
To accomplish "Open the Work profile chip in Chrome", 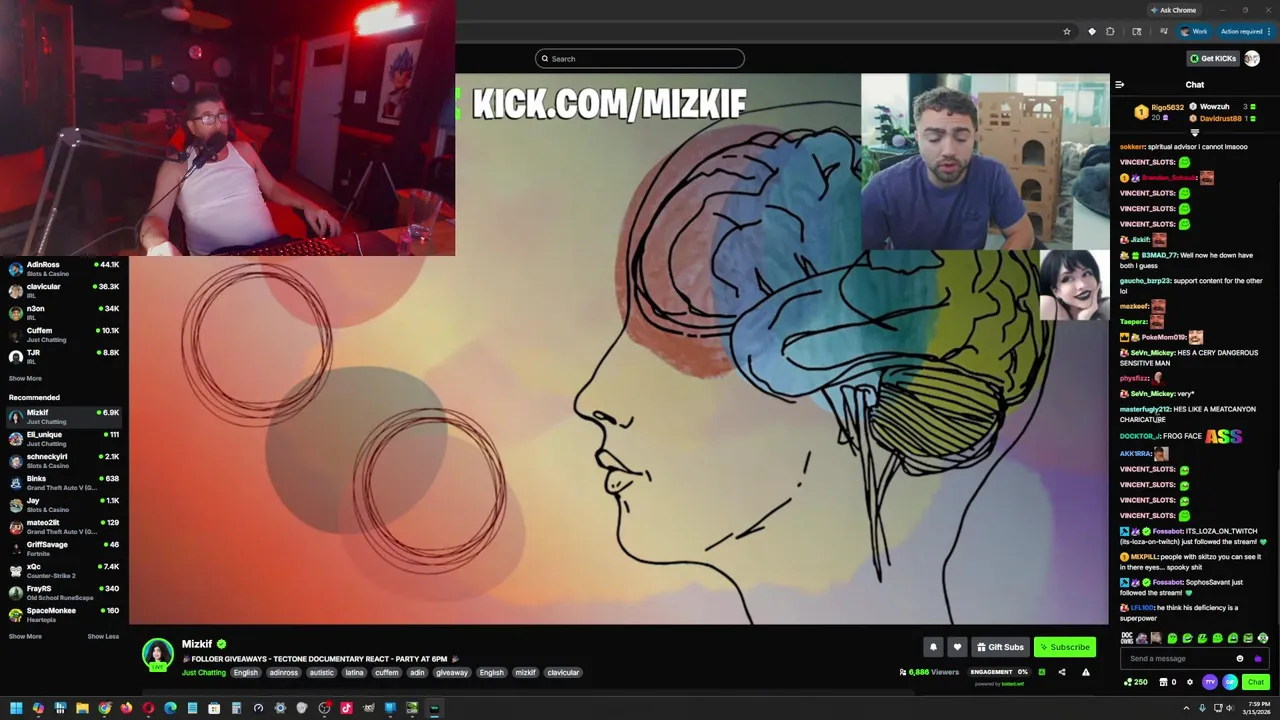I will click(x=1194, y=31).
